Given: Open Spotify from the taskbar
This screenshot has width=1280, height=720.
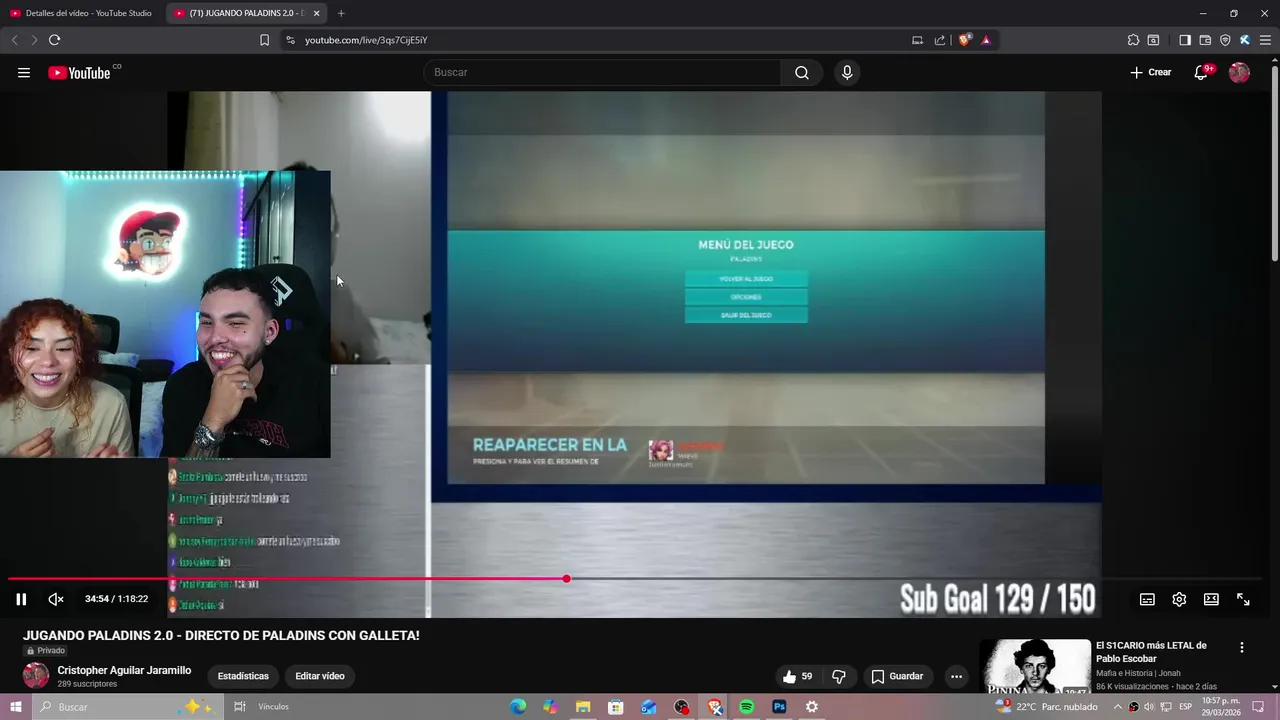Looking at the screenshot, I should point(747,707).
